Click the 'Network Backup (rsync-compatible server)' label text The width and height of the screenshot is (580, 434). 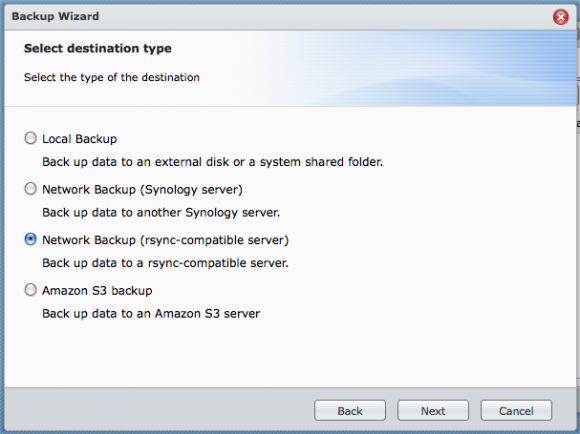point(165,240)
